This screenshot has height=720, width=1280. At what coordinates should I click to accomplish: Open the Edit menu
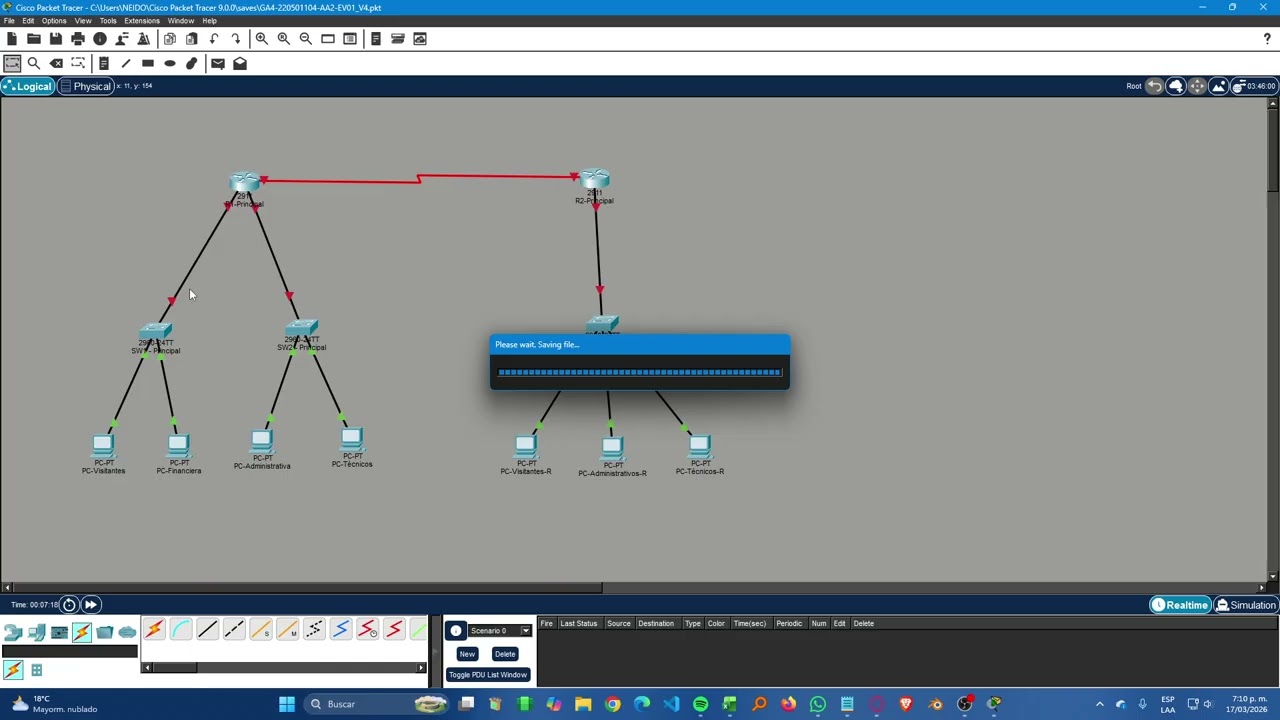(x=28, y=20)
